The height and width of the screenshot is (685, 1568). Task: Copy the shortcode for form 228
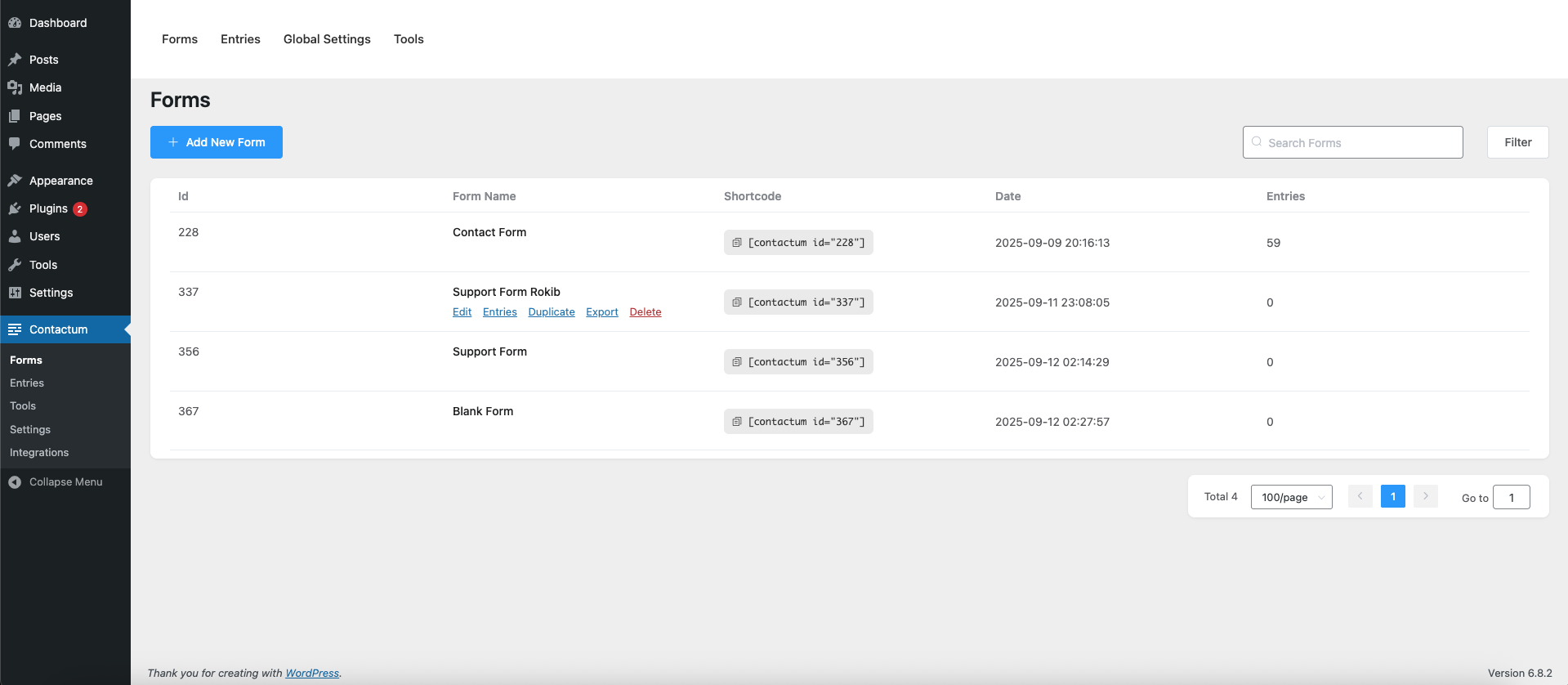coord(736,243)
